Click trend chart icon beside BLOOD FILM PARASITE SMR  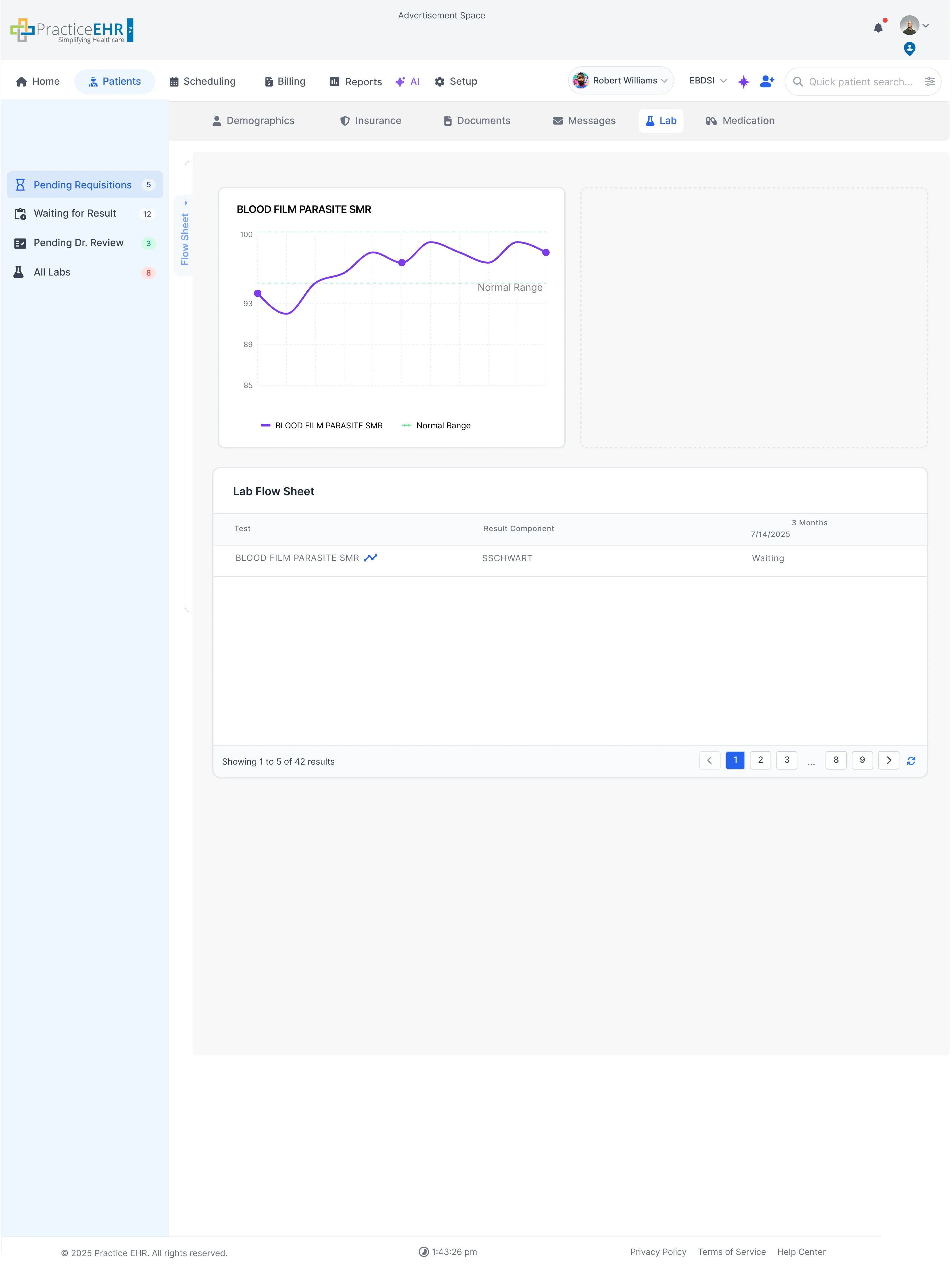[x=370, y=557]
